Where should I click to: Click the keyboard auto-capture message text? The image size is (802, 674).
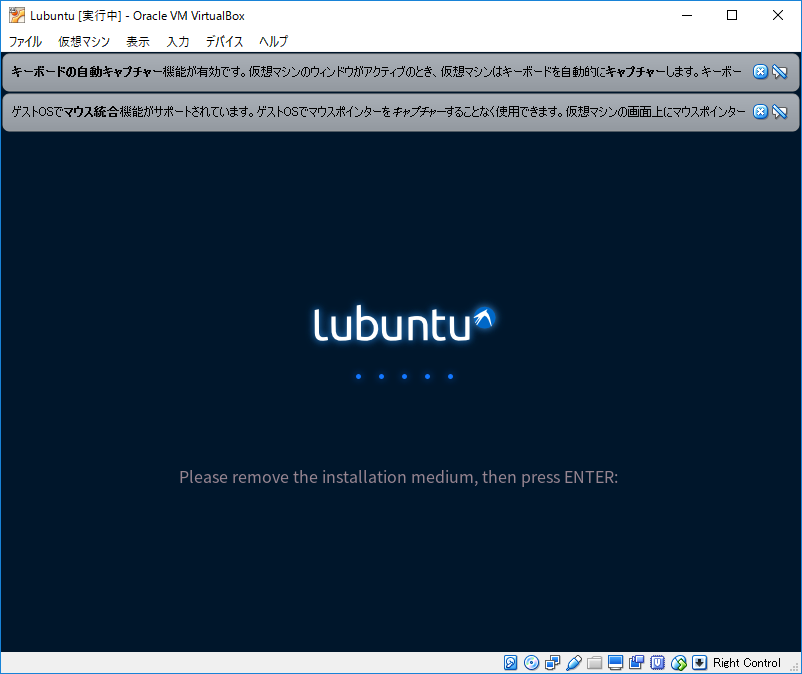[x=376, y=72]
